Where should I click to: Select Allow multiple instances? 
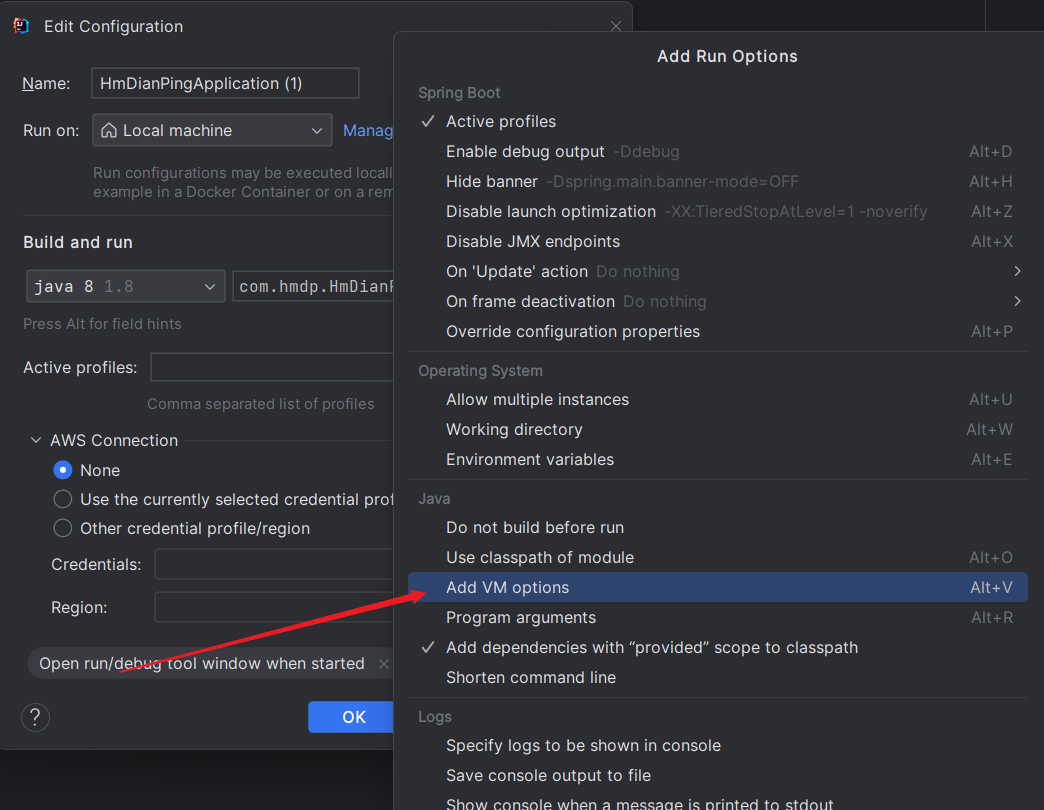click(718, 399)
